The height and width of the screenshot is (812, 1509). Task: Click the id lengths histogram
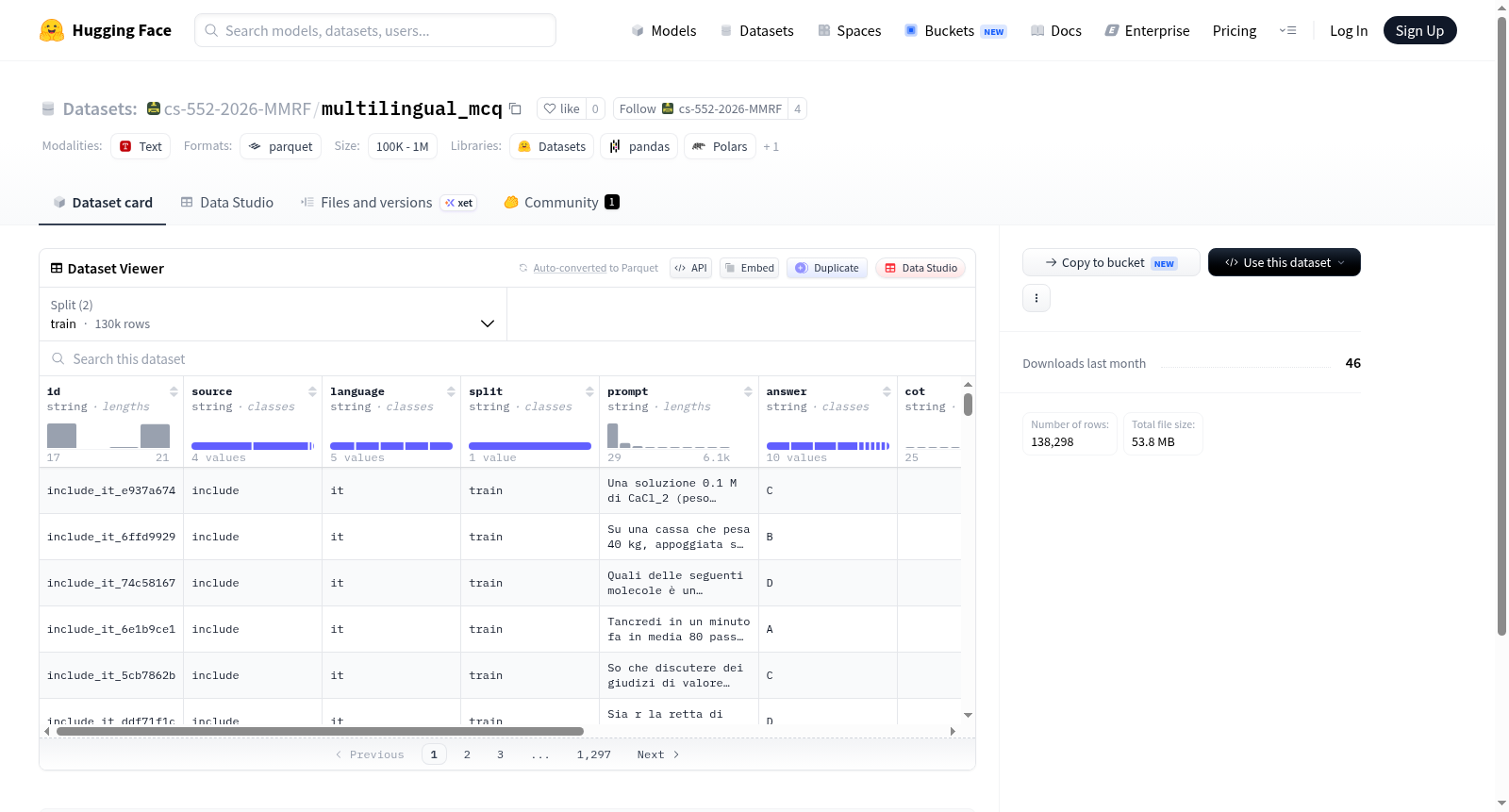coord(108,436)
